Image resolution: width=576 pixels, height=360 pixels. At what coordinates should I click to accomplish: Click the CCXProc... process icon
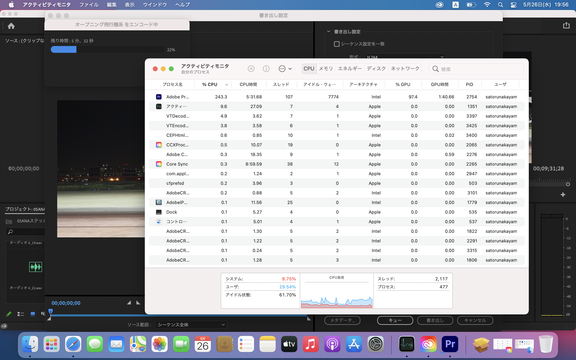[x=159, y=145]
